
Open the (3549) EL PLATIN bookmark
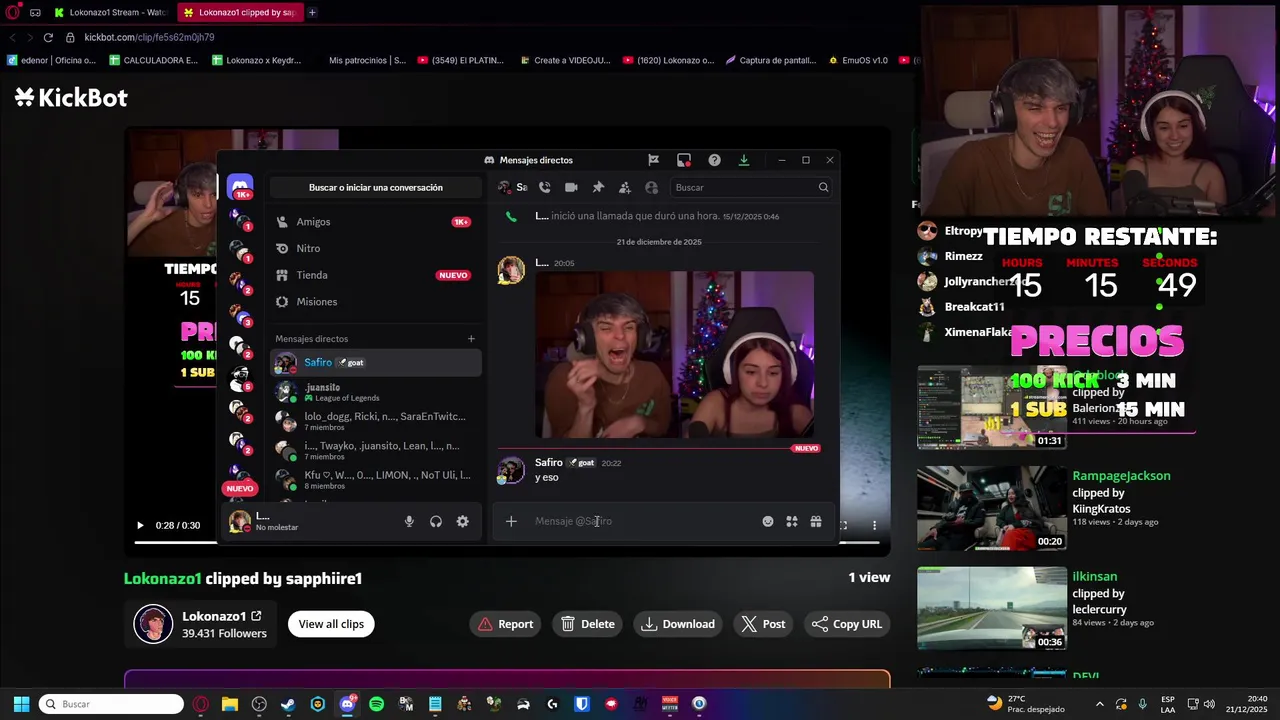pyautogui.click(x=462, y=60)
